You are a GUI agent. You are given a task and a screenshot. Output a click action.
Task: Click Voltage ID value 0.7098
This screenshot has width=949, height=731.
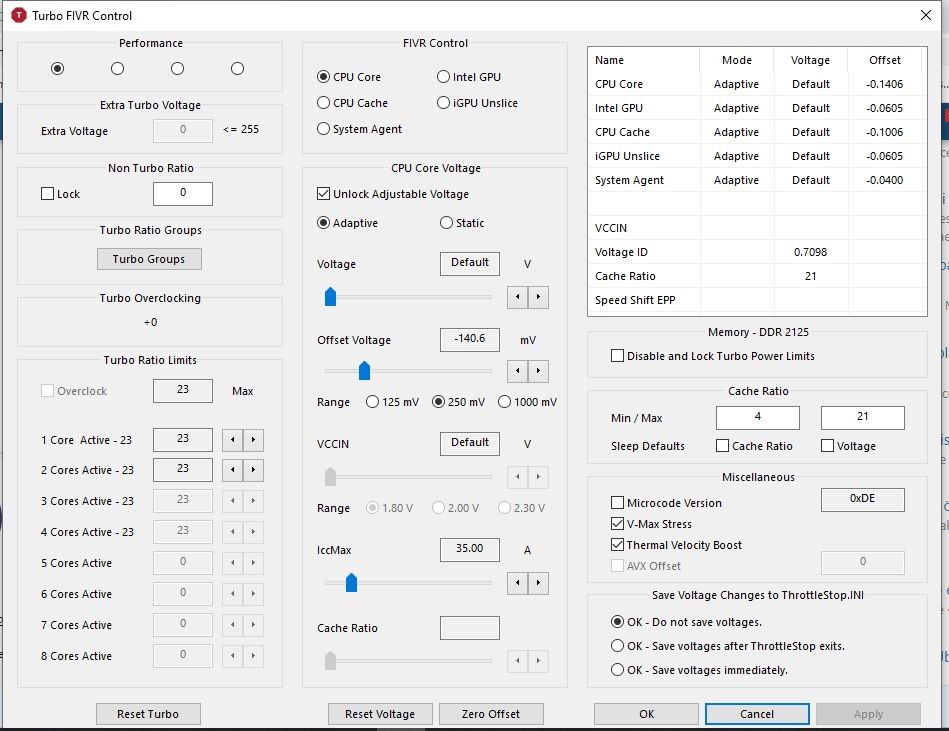810,252
